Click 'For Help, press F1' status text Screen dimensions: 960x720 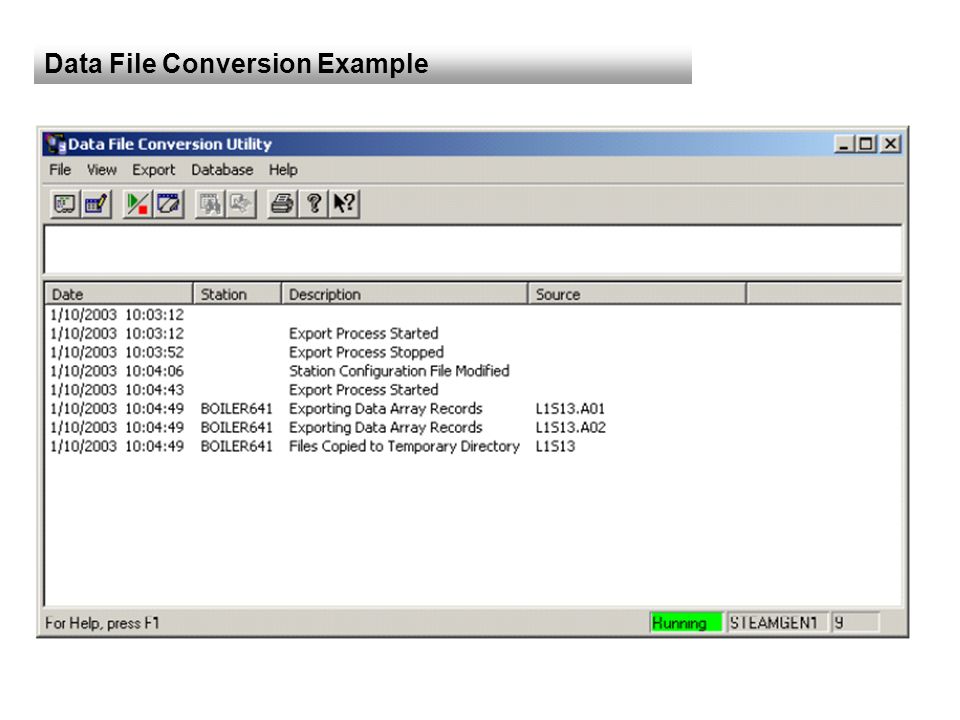pos(102,623)
